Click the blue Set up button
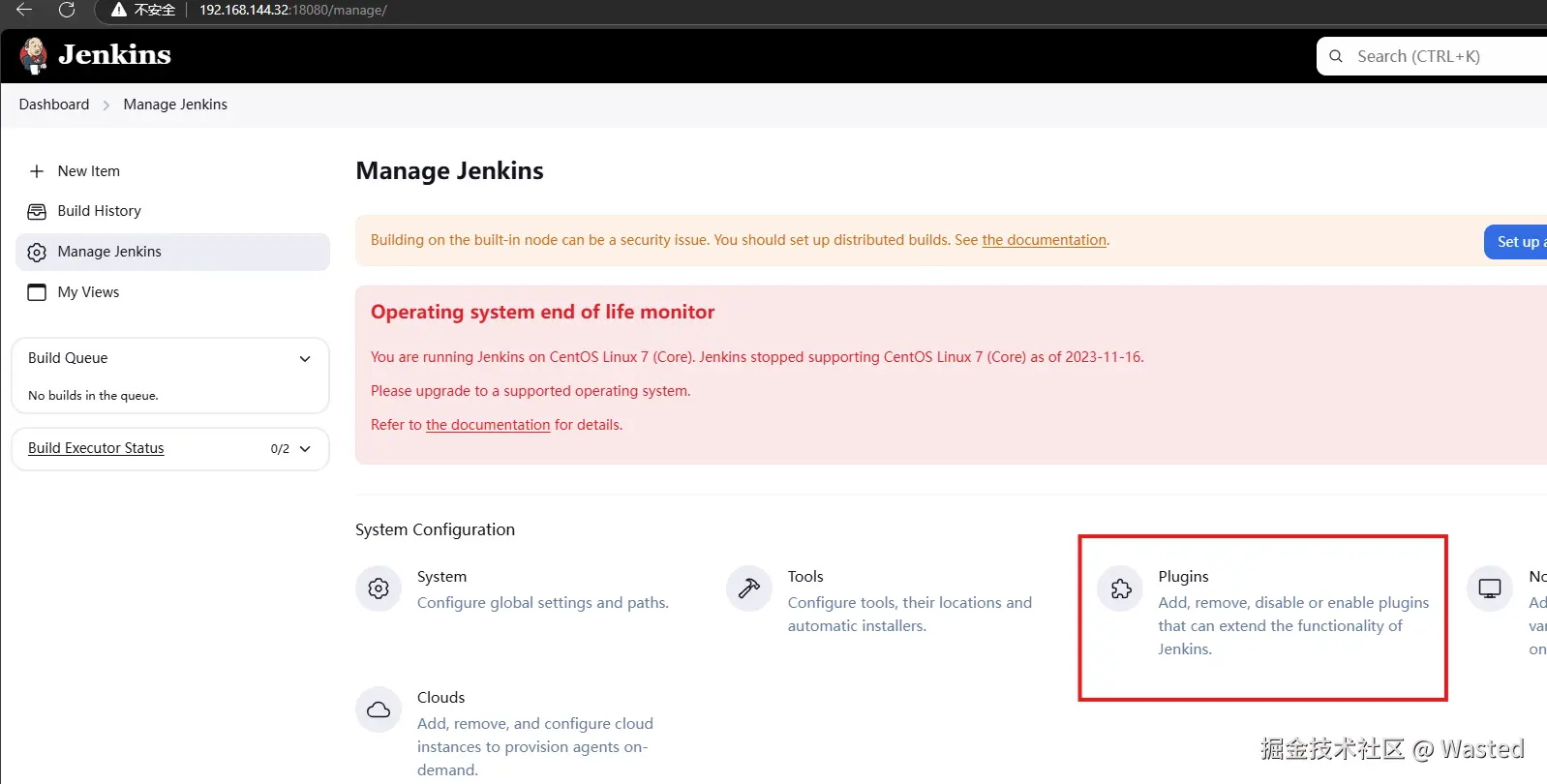1547x784 pixels. click(x=1516, y=242)
